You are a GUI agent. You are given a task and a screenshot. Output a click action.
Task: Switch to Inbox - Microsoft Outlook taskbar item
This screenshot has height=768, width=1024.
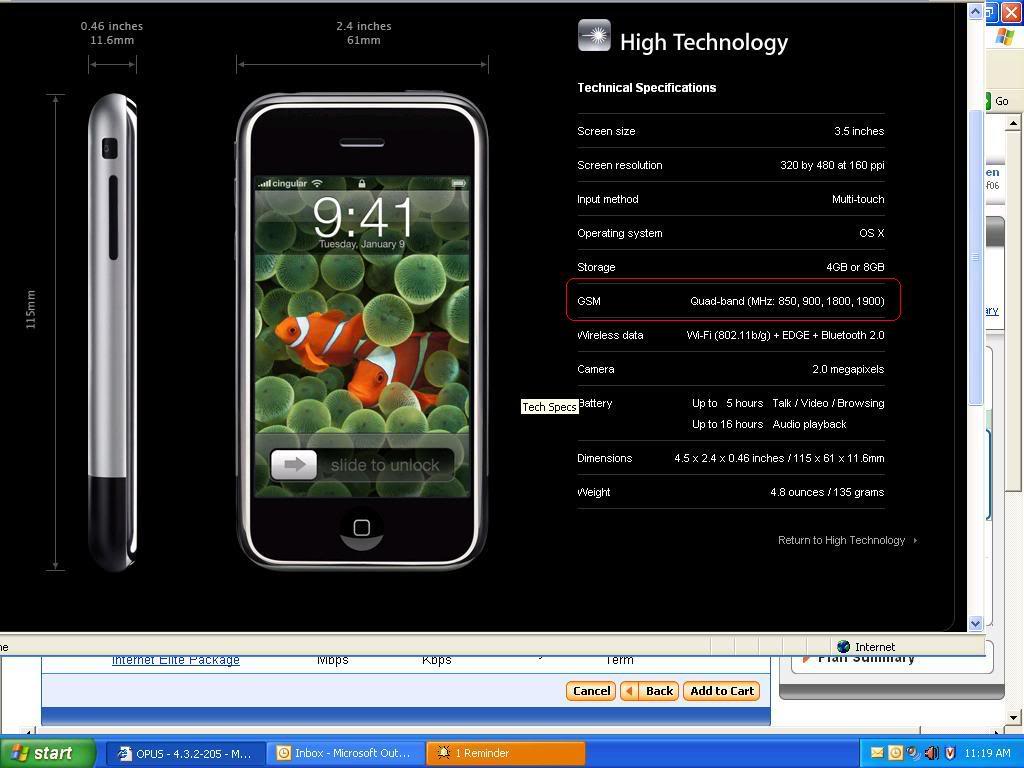345,753
